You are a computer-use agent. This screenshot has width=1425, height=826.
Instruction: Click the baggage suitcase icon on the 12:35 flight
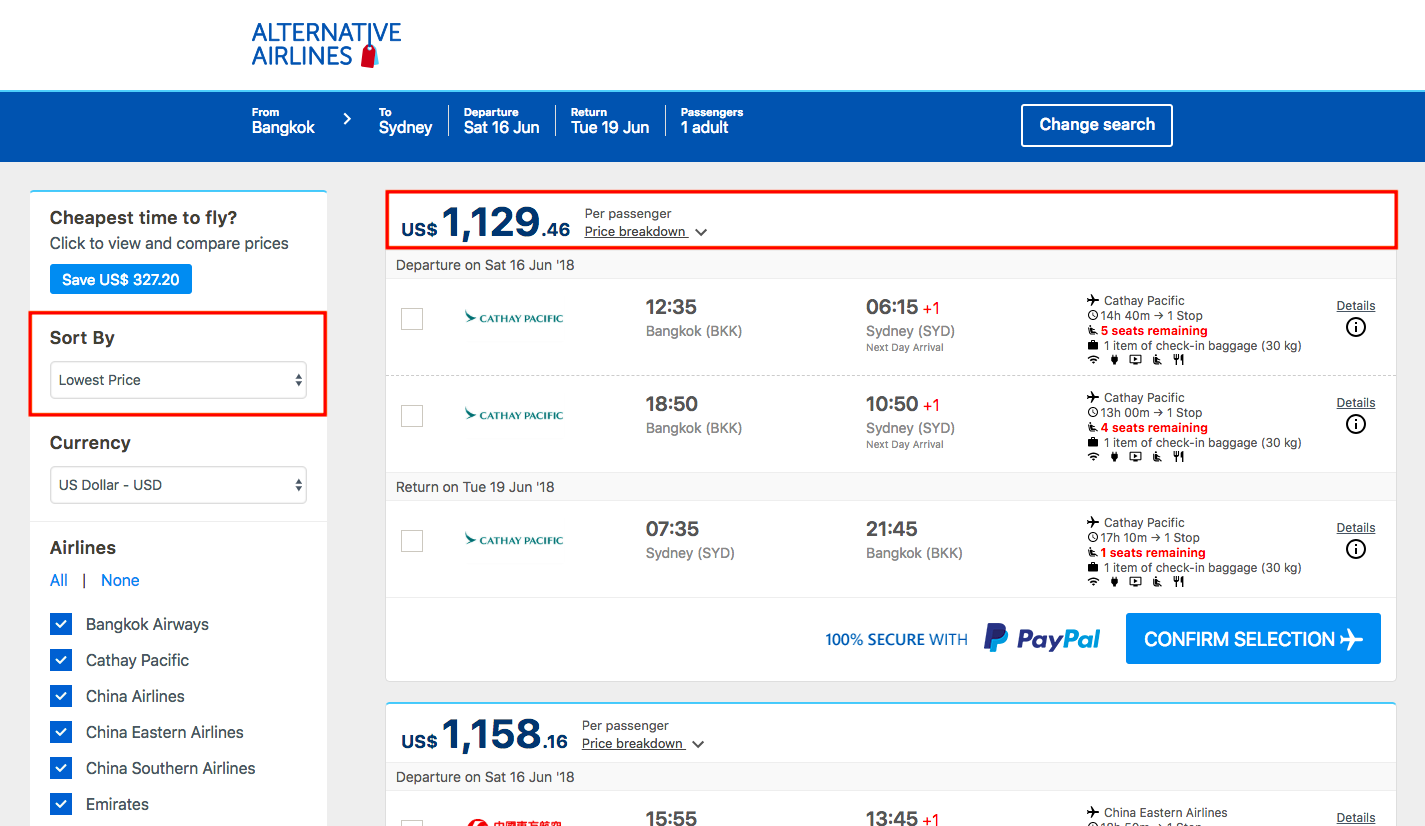tap(1093, 346)
